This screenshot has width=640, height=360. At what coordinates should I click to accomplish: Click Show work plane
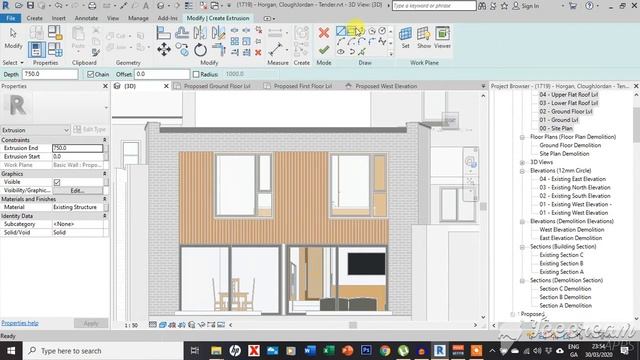(x=424, y=38)
